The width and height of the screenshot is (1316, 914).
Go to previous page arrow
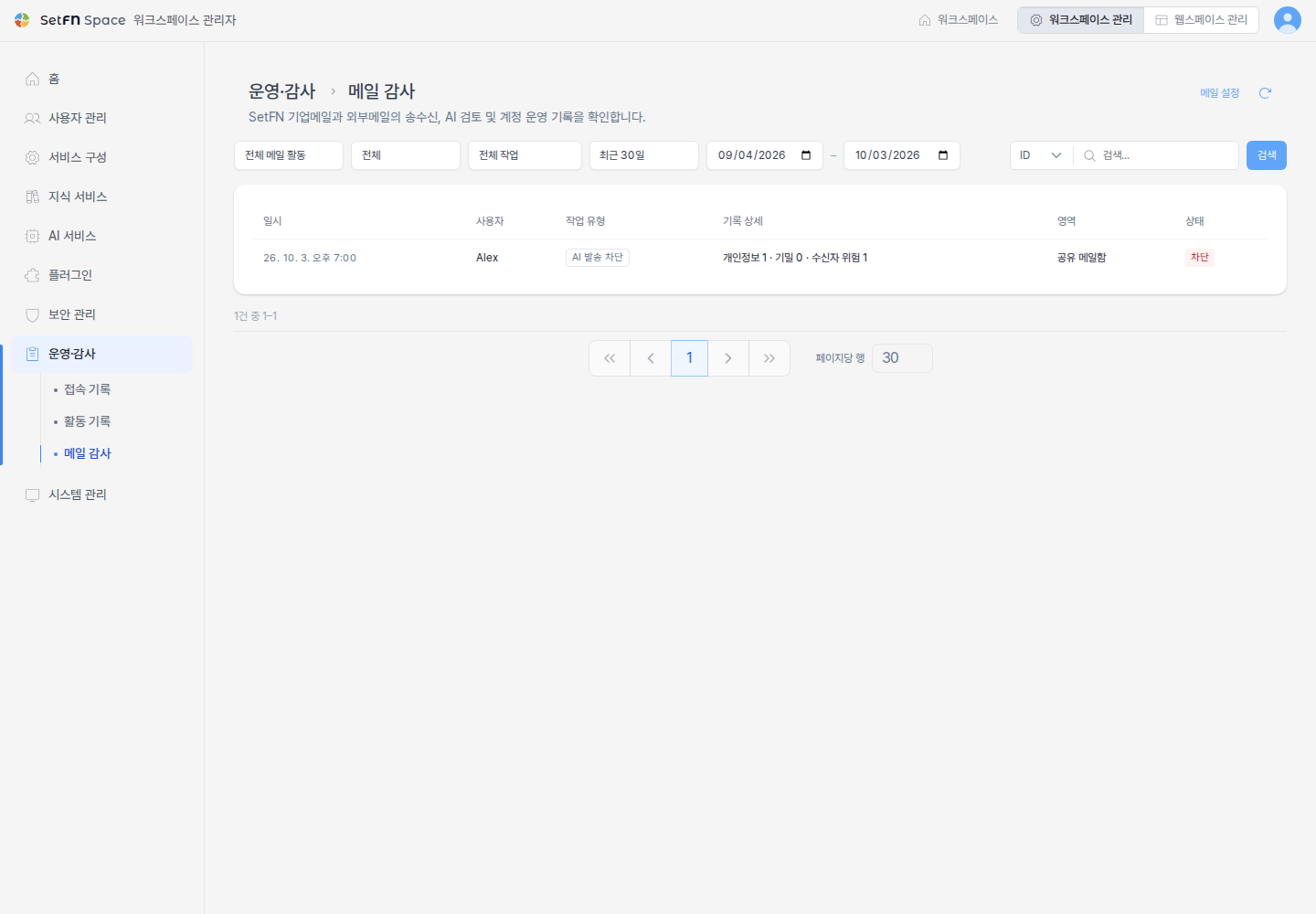pos(651,358)
